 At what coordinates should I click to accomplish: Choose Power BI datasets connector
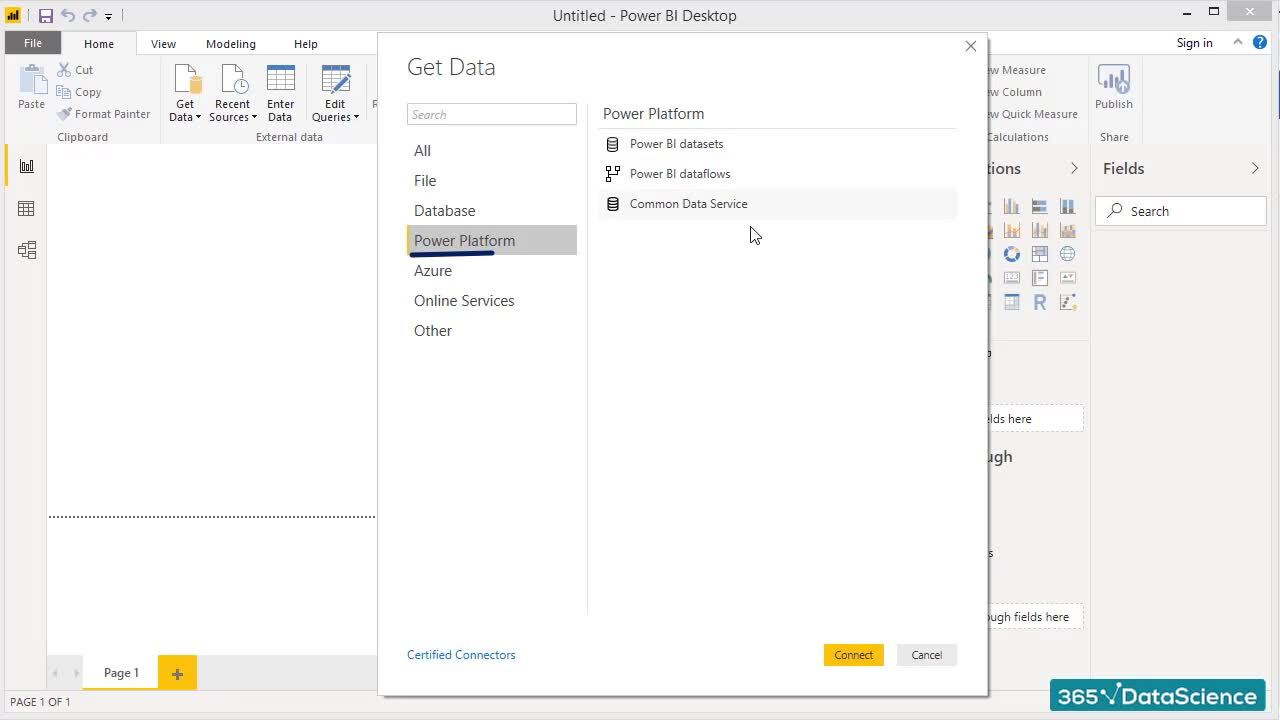778,144
